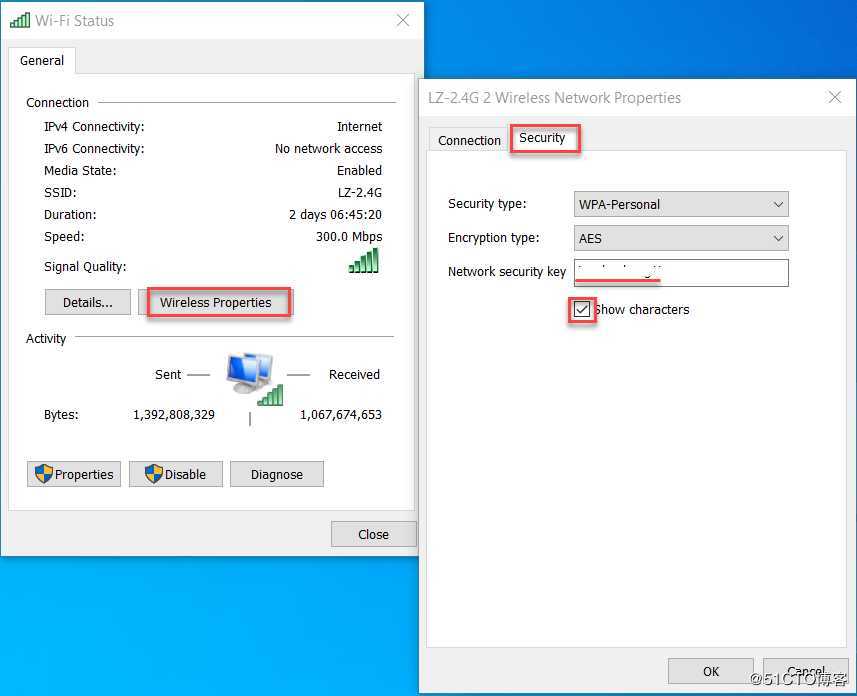The image size is (857, 696).
Task: Close the Wi-Fi Status window with X
Action: click(403, 21)
